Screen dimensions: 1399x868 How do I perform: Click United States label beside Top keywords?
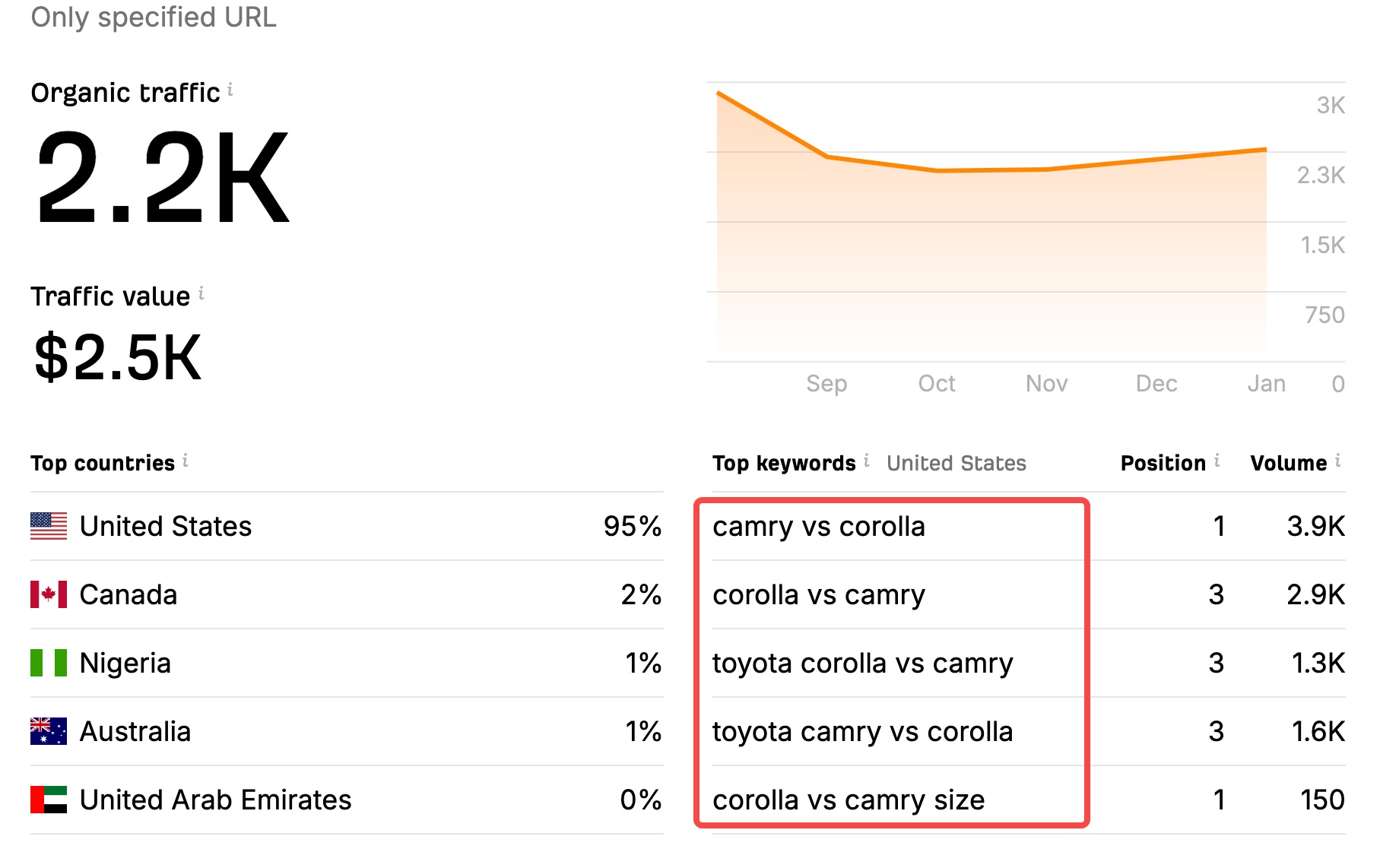(x=956, y=463)
